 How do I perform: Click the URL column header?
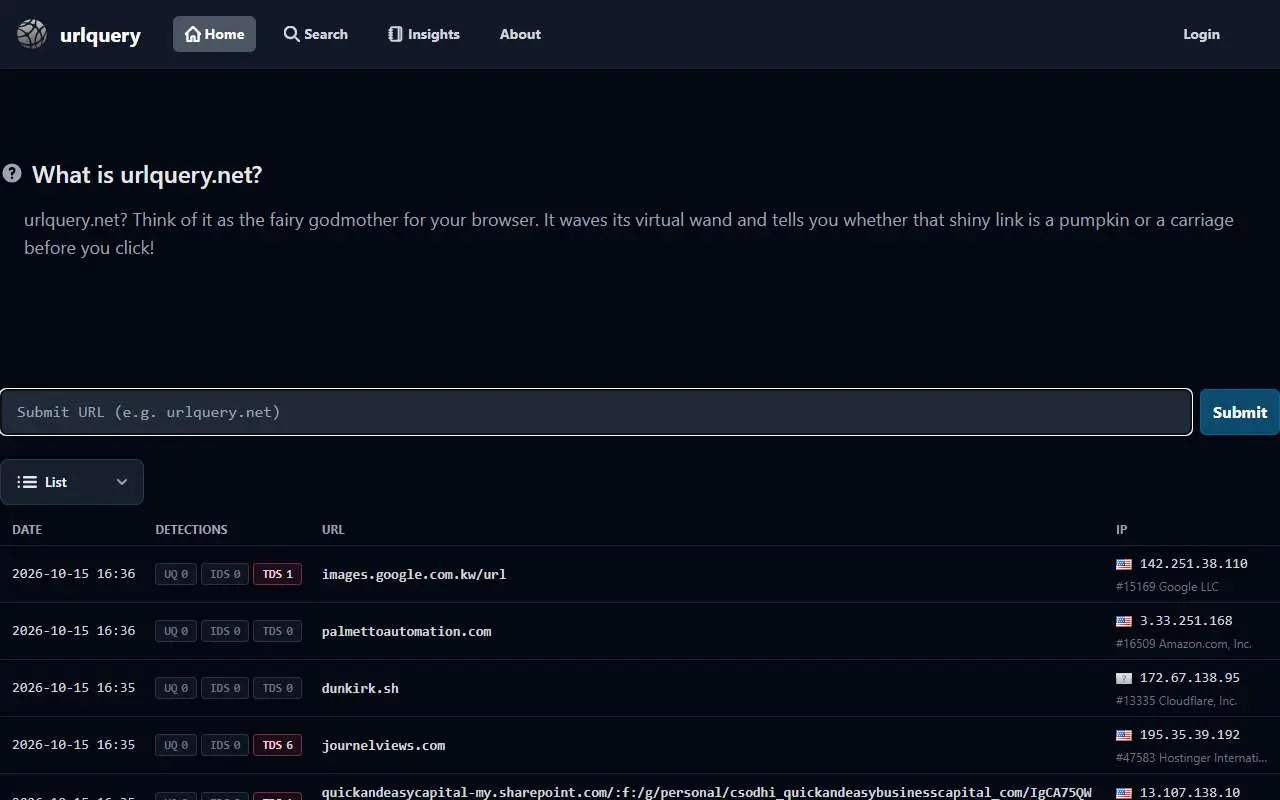(333, 530)
